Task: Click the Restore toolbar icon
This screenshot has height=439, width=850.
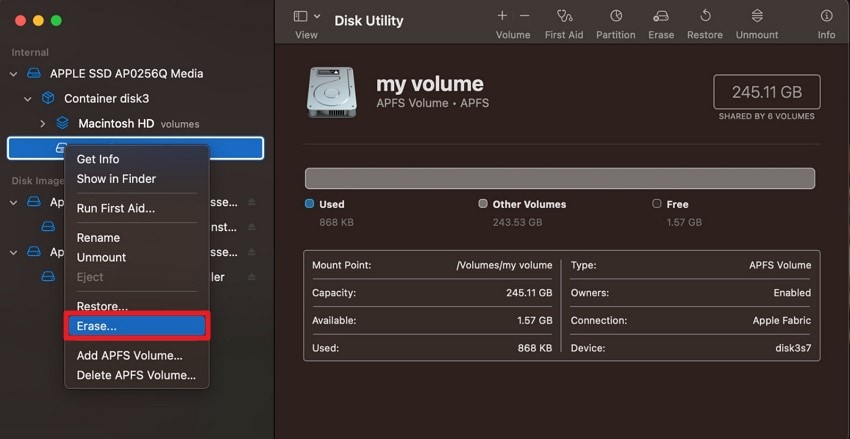Action: [705, 16]
